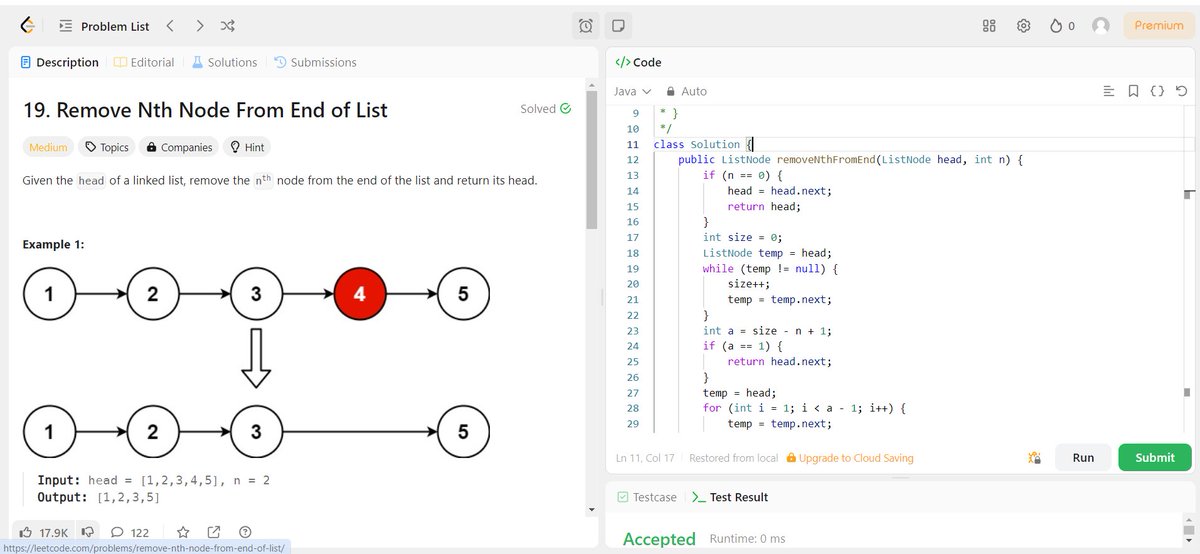Show the Companies tag list
This screenshot has height=554, width=1200.
[x=179, y=147]
